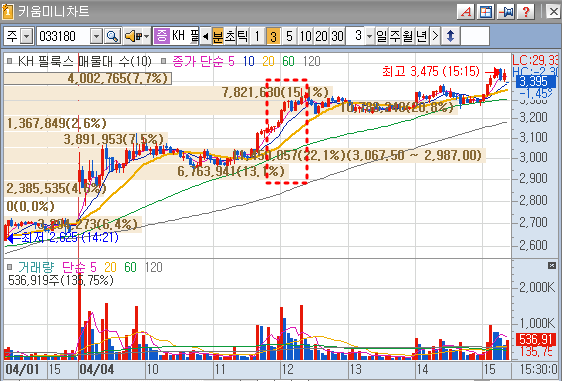The height and width of the screenshot is (381, 562).
Task: Click the price chart's blue 10 legend
Action: point(249,61)
